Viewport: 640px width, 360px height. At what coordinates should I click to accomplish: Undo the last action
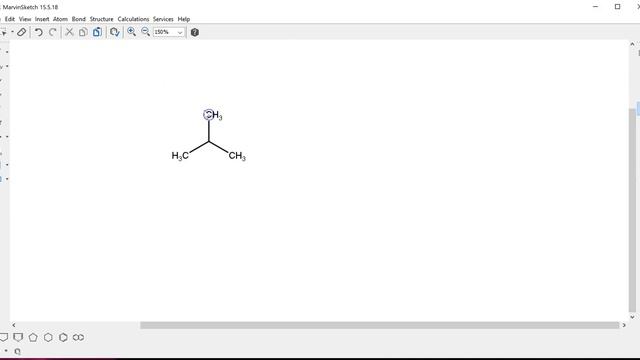pyautogui.click(x=39, y=32)
